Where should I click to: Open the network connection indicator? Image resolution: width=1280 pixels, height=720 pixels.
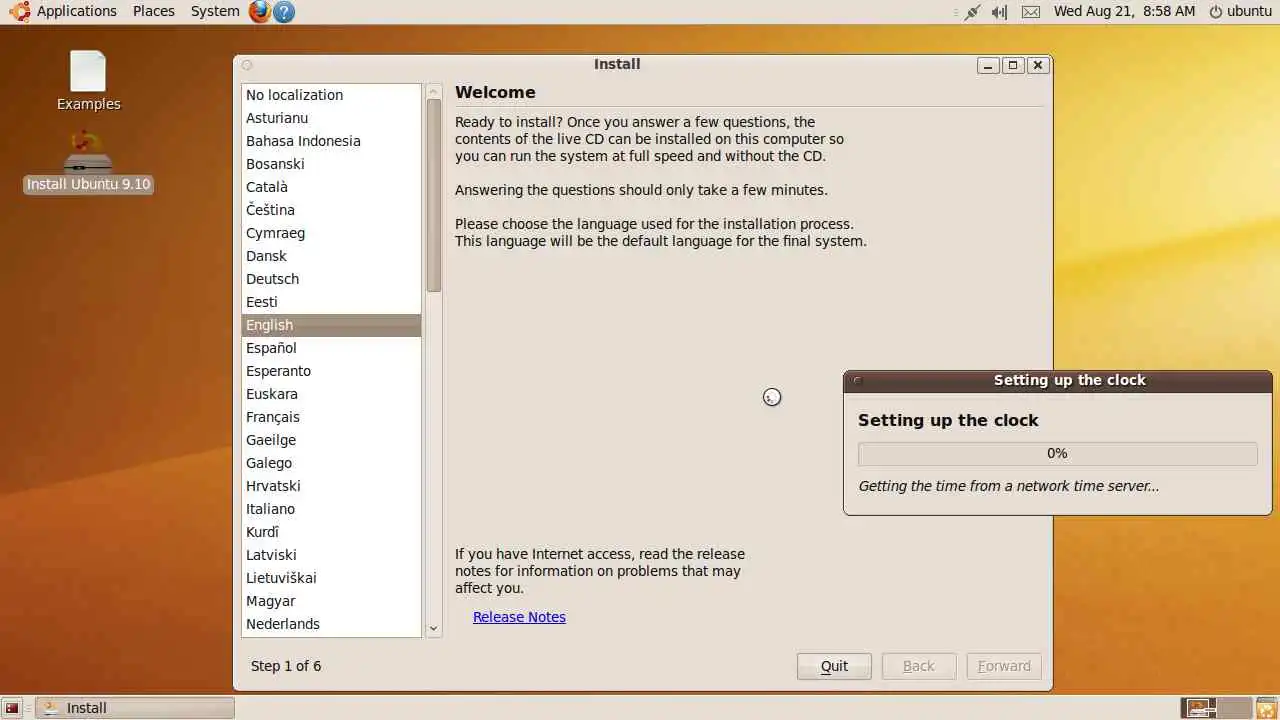pyautogui.click(x=972, y=12)
